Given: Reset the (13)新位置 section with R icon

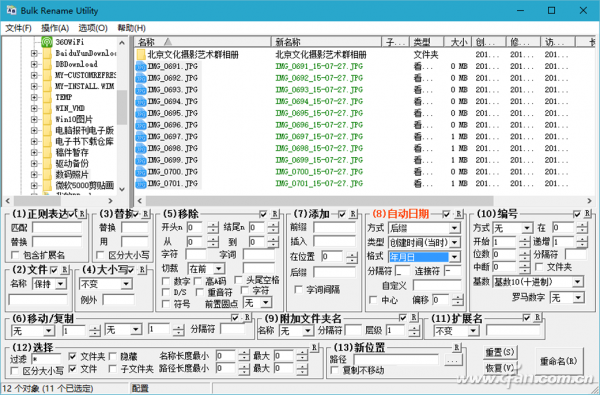Looking at the screenshot, I should tap(457, 348).
